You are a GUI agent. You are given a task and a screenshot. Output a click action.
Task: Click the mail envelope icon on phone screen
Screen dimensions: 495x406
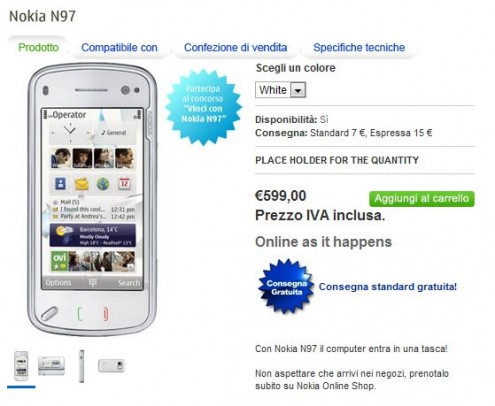(x=81, y=184)
